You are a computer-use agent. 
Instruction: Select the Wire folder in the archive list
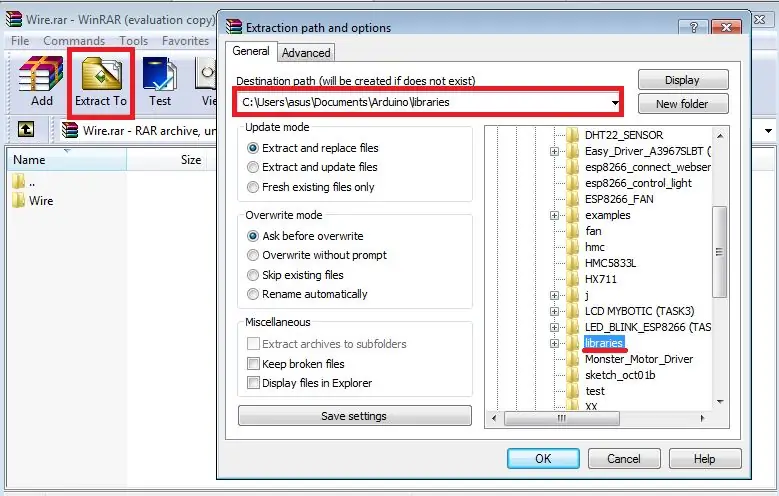pos(33,201)
